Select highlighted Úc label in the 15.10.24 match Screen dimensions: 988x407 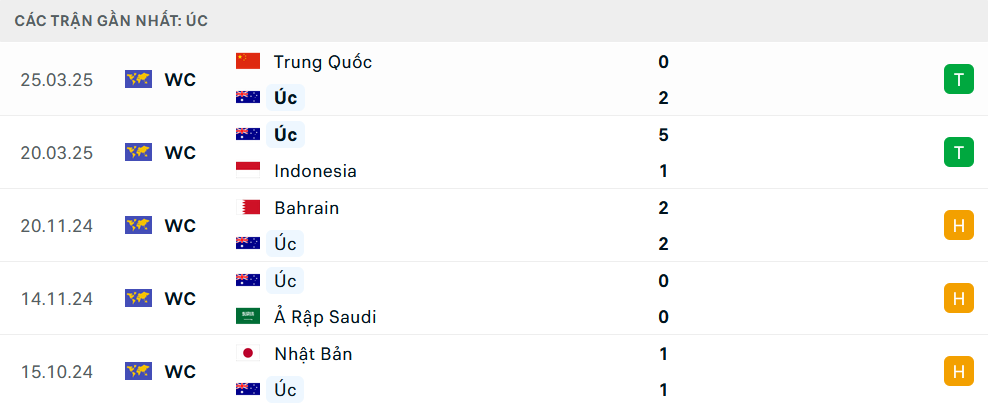coord(285,390)
